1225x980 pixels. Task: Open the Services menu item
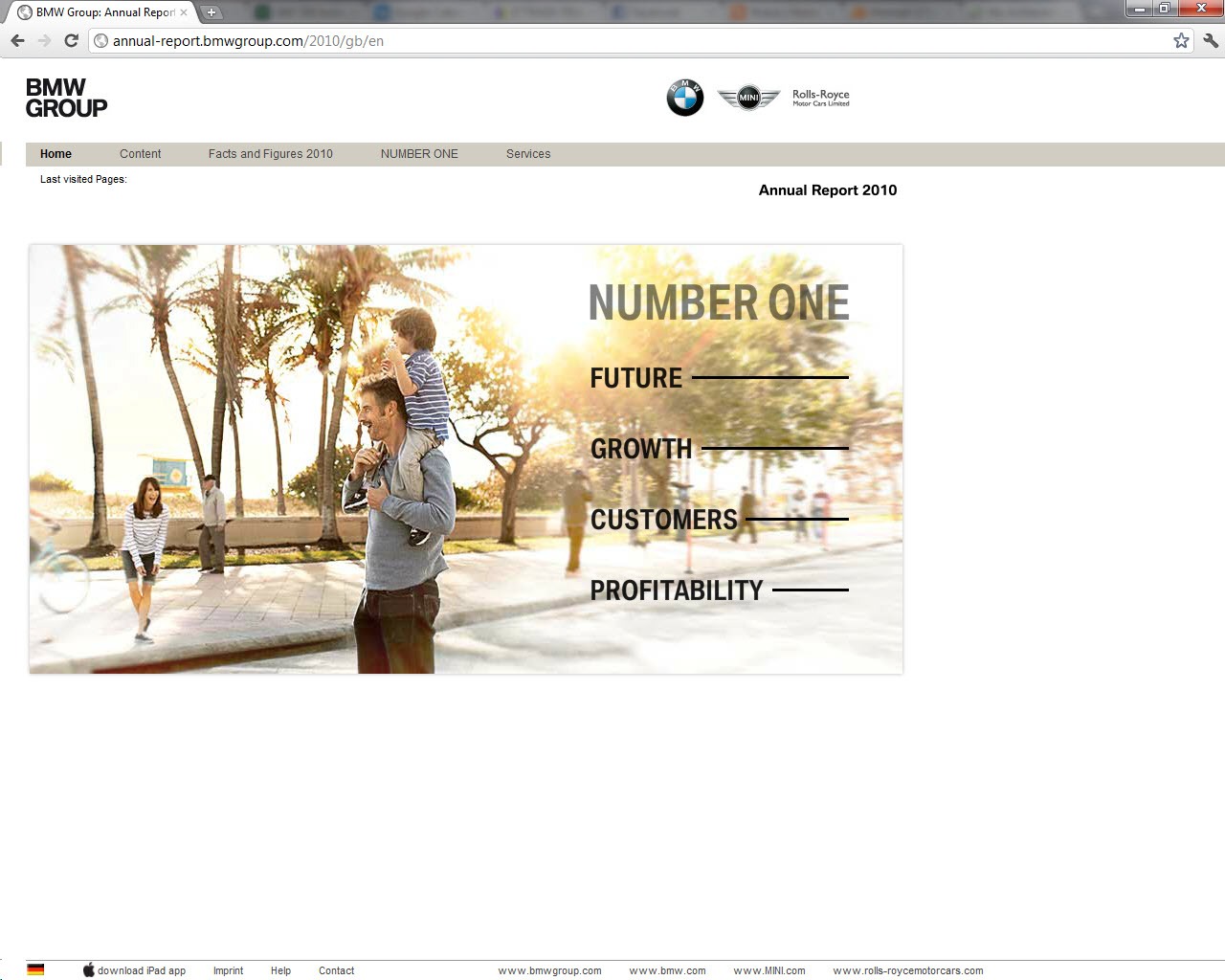[x=528, y=154]
